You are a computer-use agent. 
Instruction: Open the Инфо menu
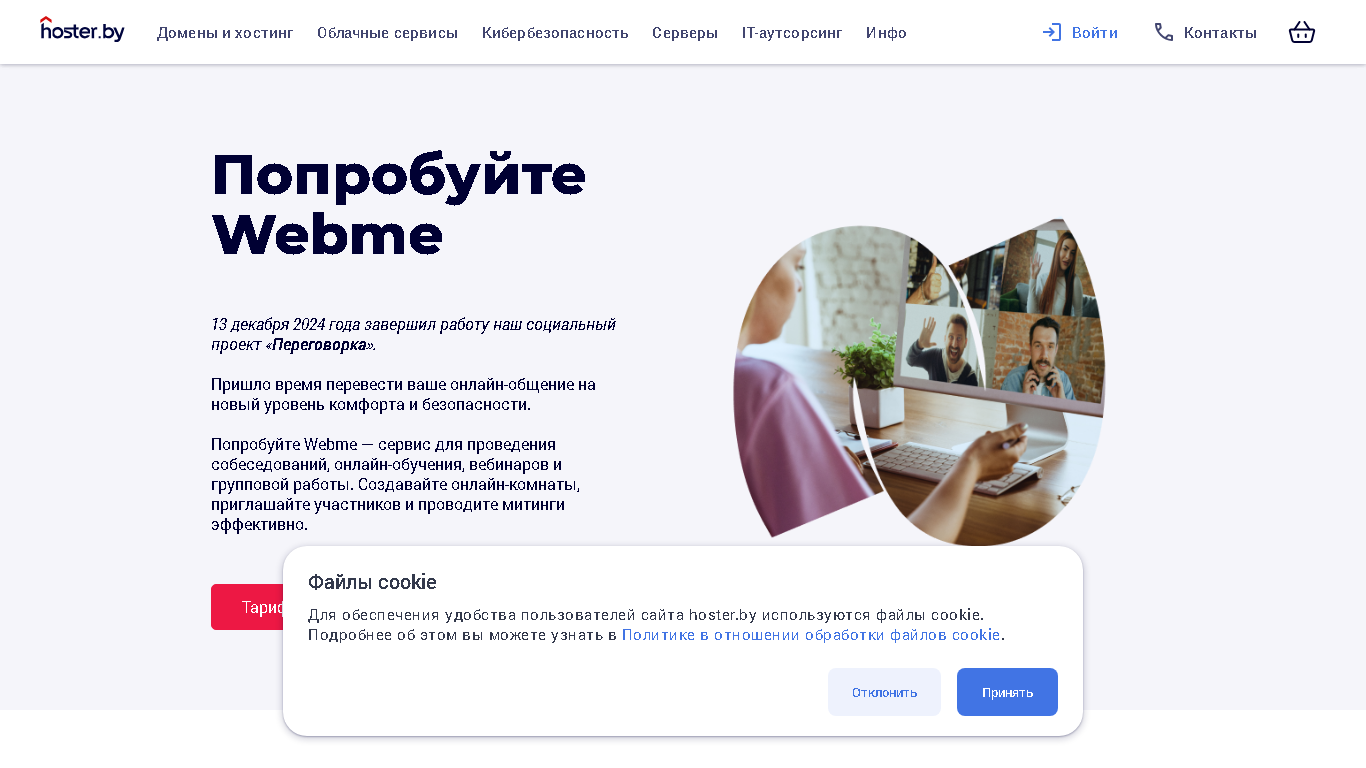pyautogui.click(x=886, y=33)
